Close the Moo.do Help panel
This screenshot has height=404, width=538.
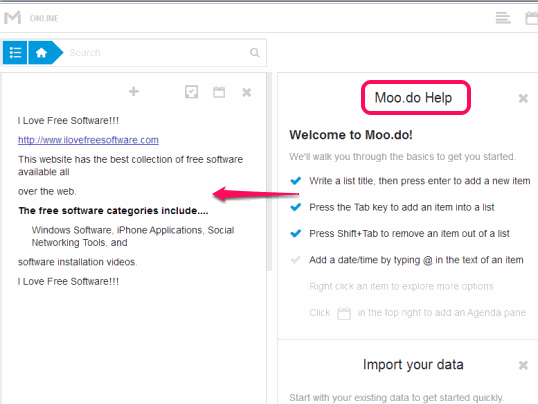[523, 99]
